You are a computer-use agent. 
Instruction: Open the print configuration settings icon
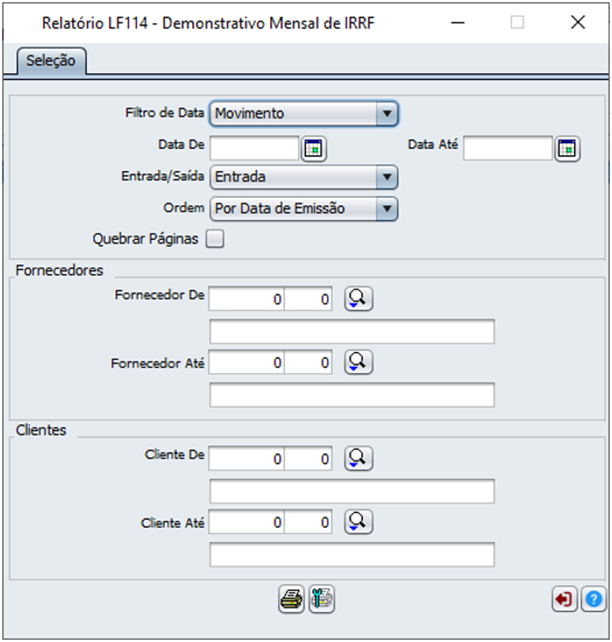[x=322, y=599]
